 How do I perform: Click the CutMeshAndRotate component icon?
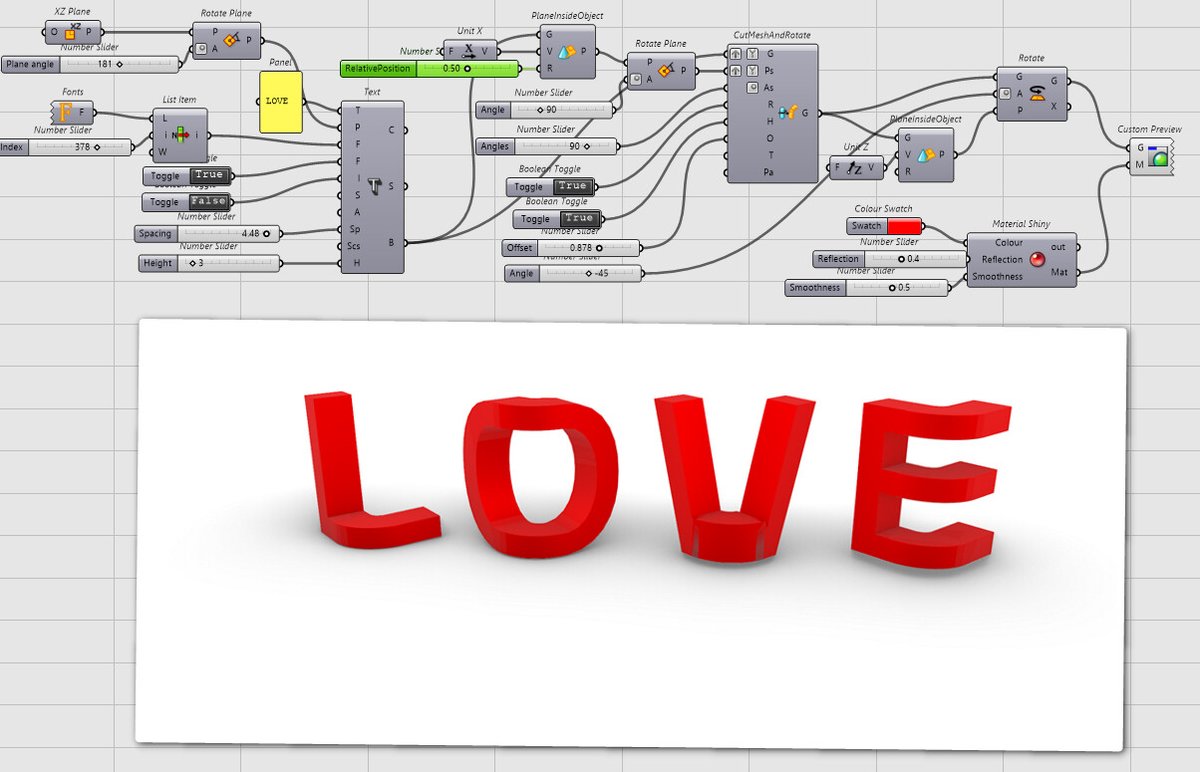pos(789,112)
